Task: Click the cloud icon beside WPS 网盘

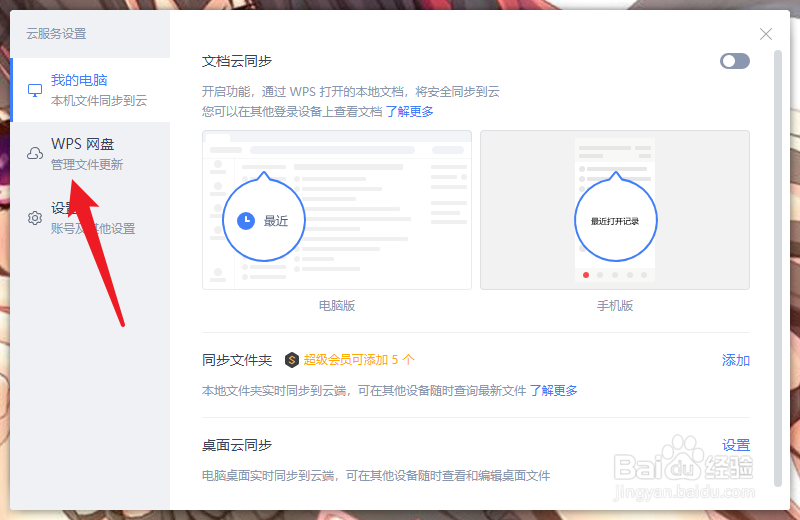Action: (x=35, y=154)
